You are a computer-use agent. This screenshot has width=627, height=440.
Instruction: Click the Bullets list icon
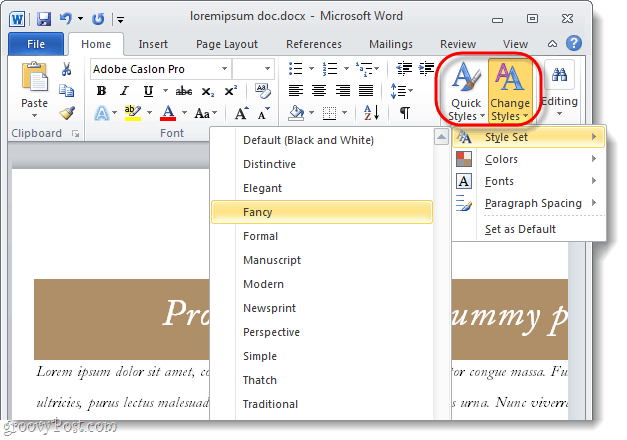click(x=296, y=69)
